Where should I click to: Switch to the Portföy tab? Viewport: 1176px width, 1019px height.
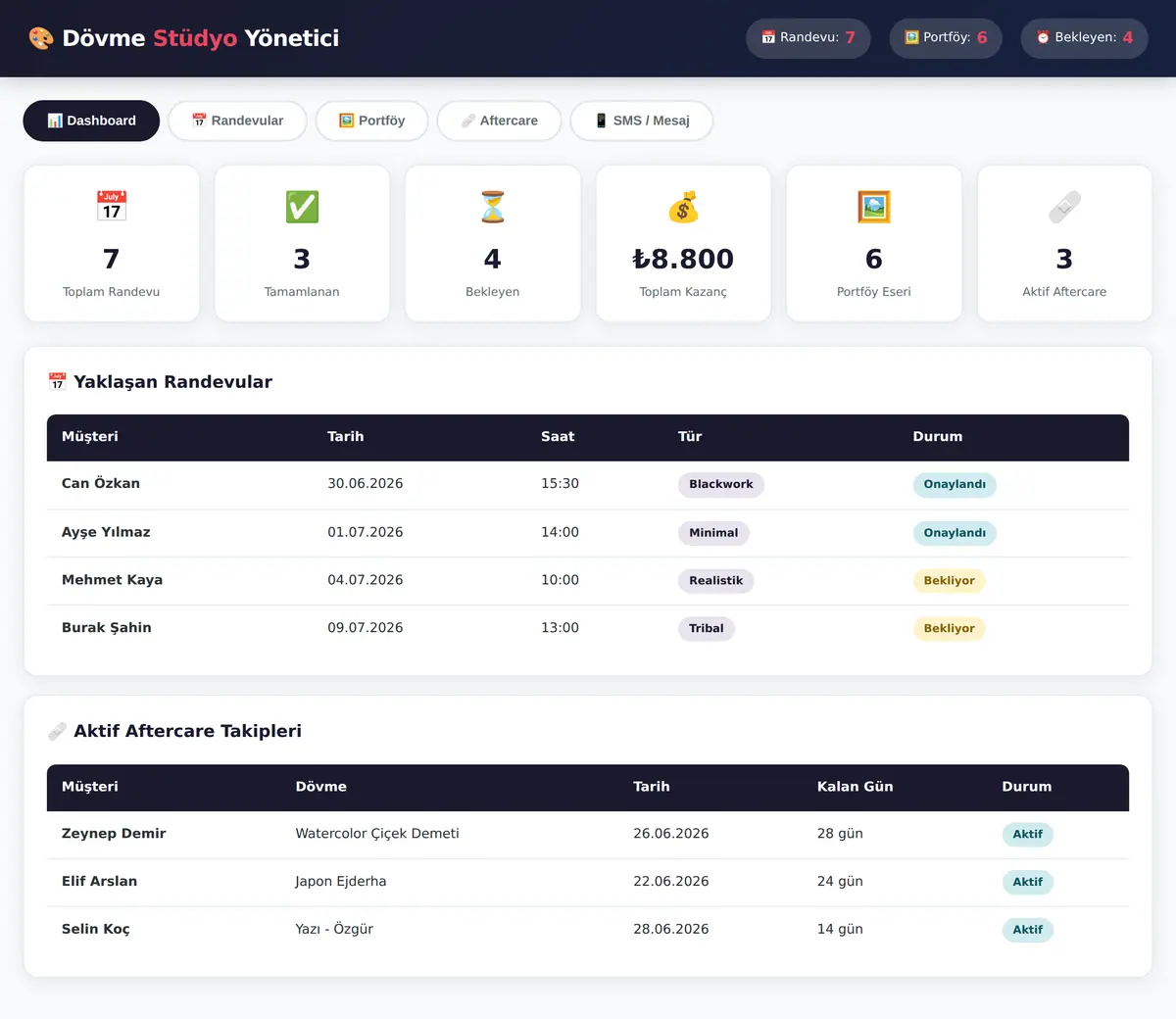click(372, 121)
